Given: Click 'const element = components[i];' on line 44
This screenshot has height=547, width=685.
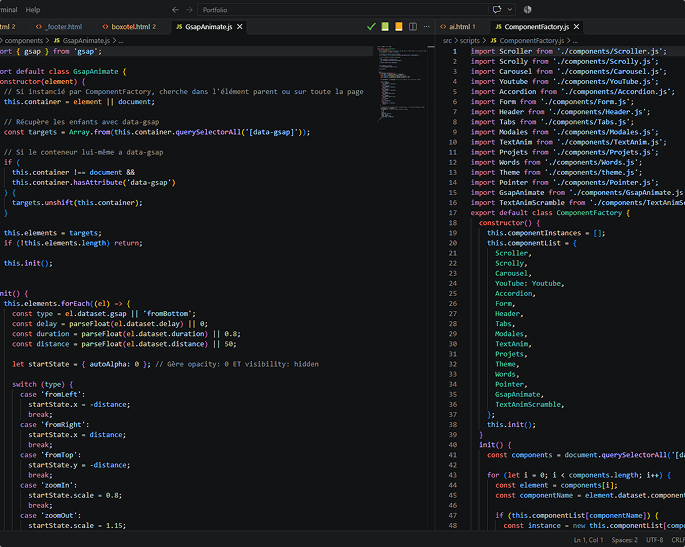Looking at the screenshot, I should tap(556, 485).
